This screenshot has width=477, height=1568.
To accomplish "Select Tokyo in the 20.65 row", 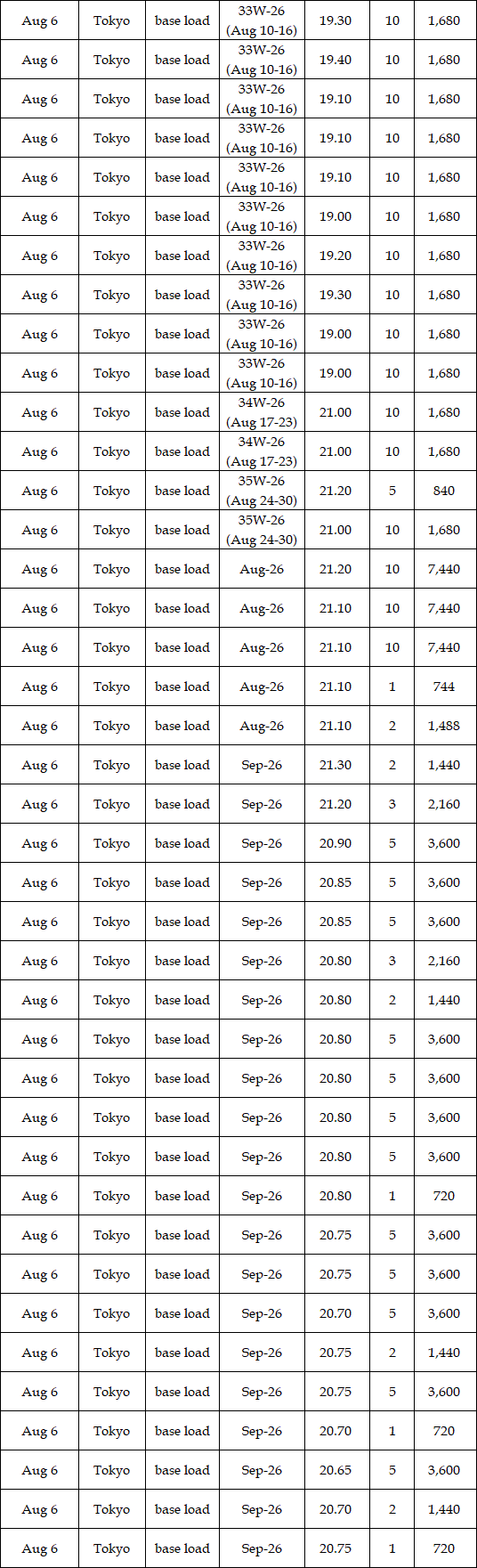I will tap(111, 1470).
